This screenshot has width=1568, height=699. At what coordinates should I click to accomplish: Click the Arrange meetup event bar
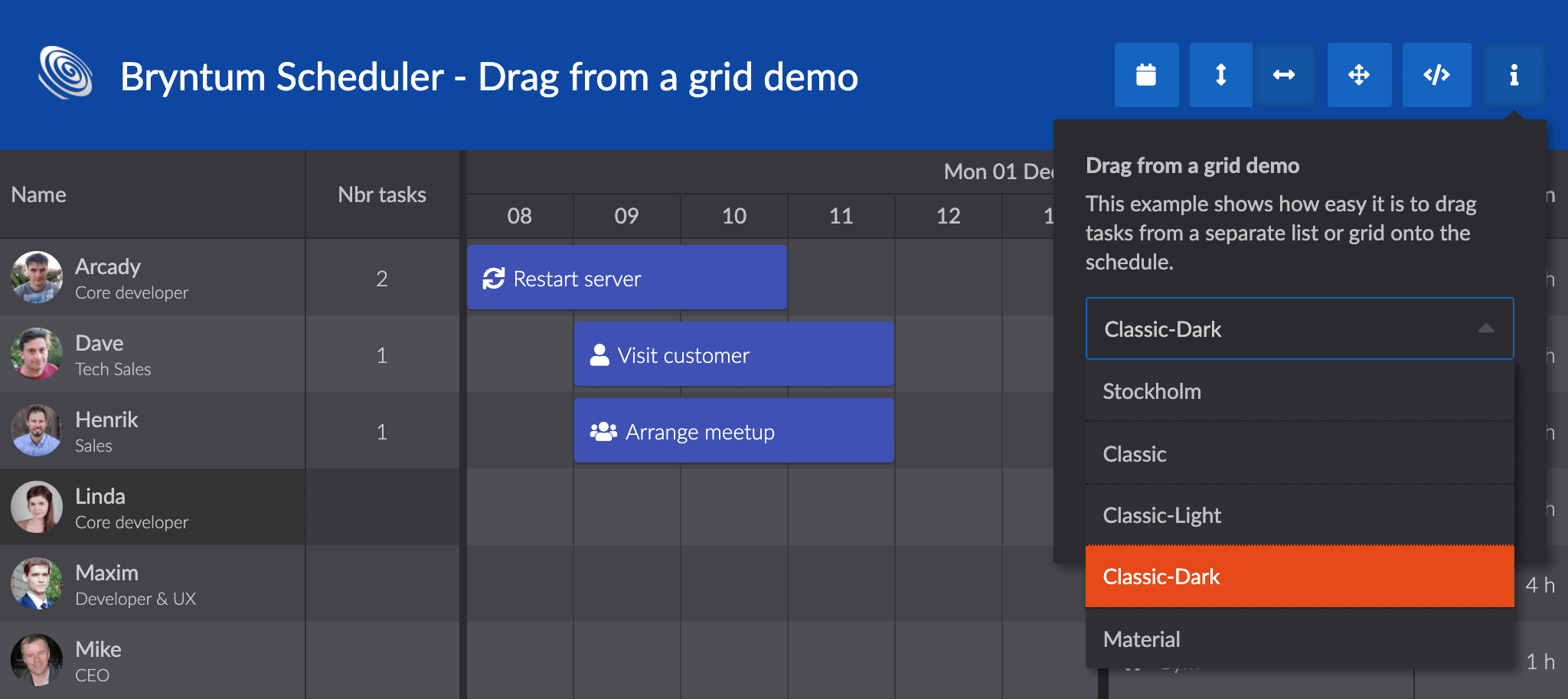click(733, 431)
